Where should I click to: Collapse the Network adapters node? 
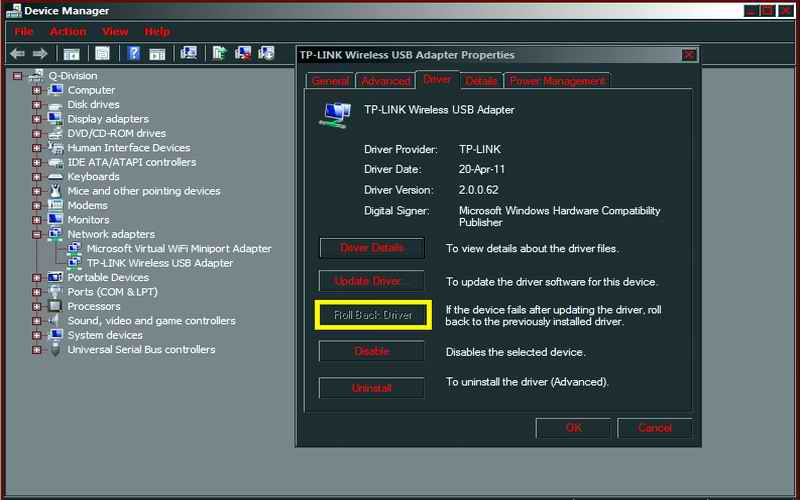37,234
